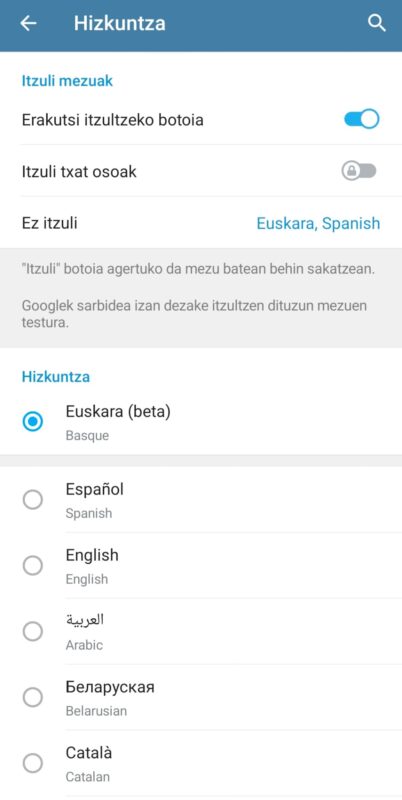Pick the Arabic radio button
Screen dimensions: 402x800
click(x=33, y=632)
